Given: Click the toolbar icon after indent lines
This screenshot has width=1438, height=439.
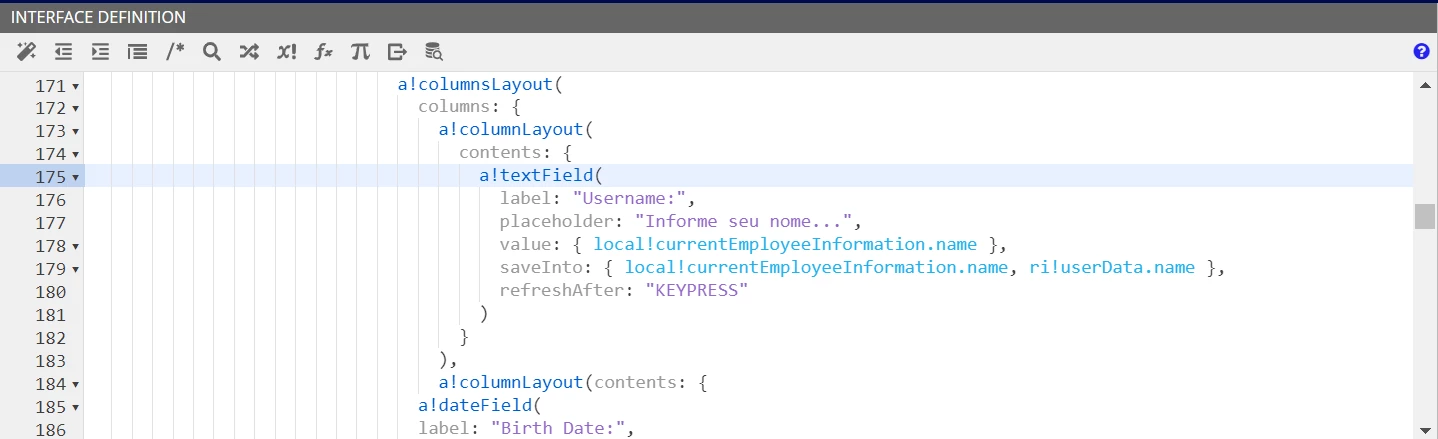Looking at the screenshot, I should 137,51.
